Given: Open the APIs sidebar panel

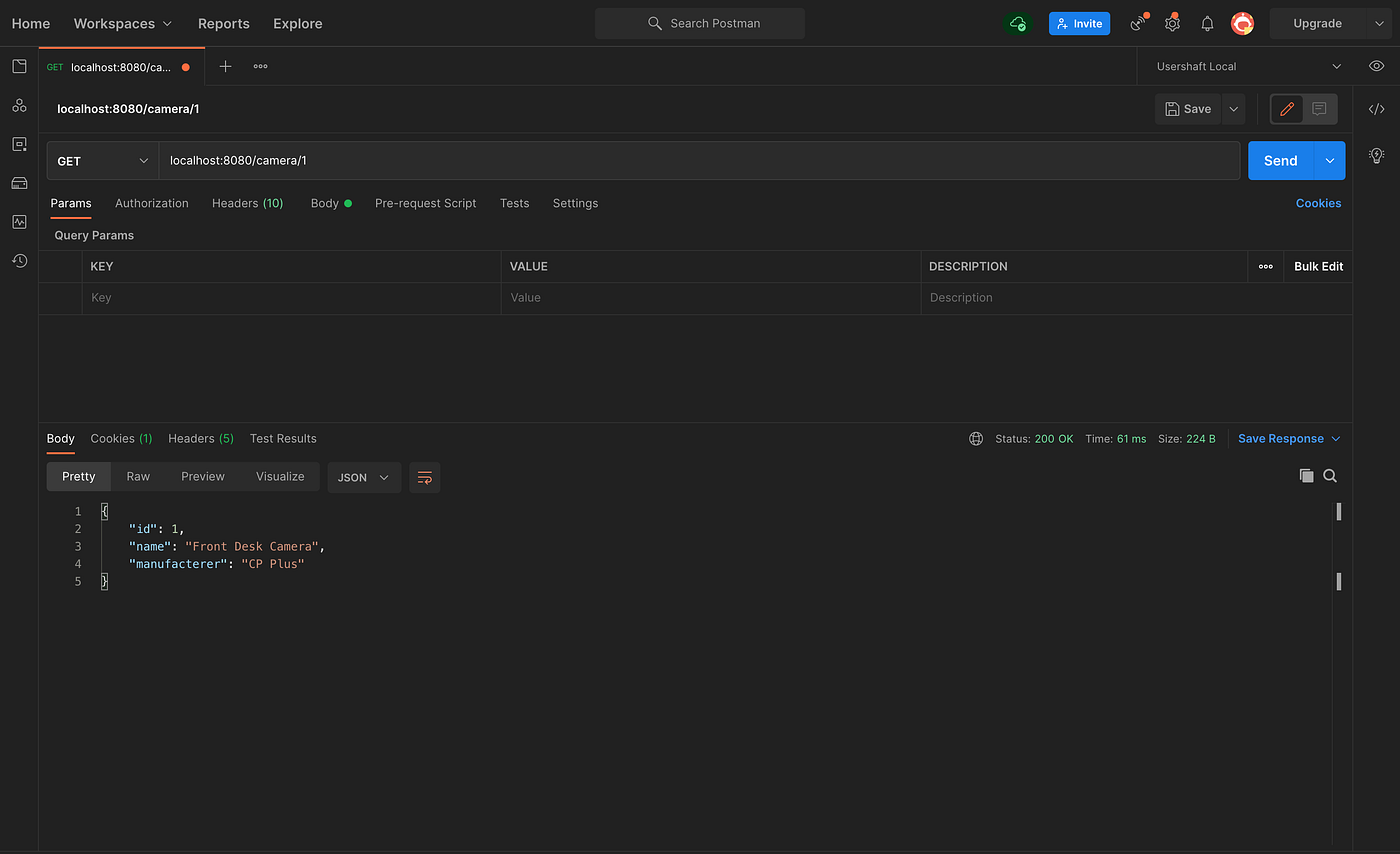Looking at the screenshot, I should coord(18,105).
